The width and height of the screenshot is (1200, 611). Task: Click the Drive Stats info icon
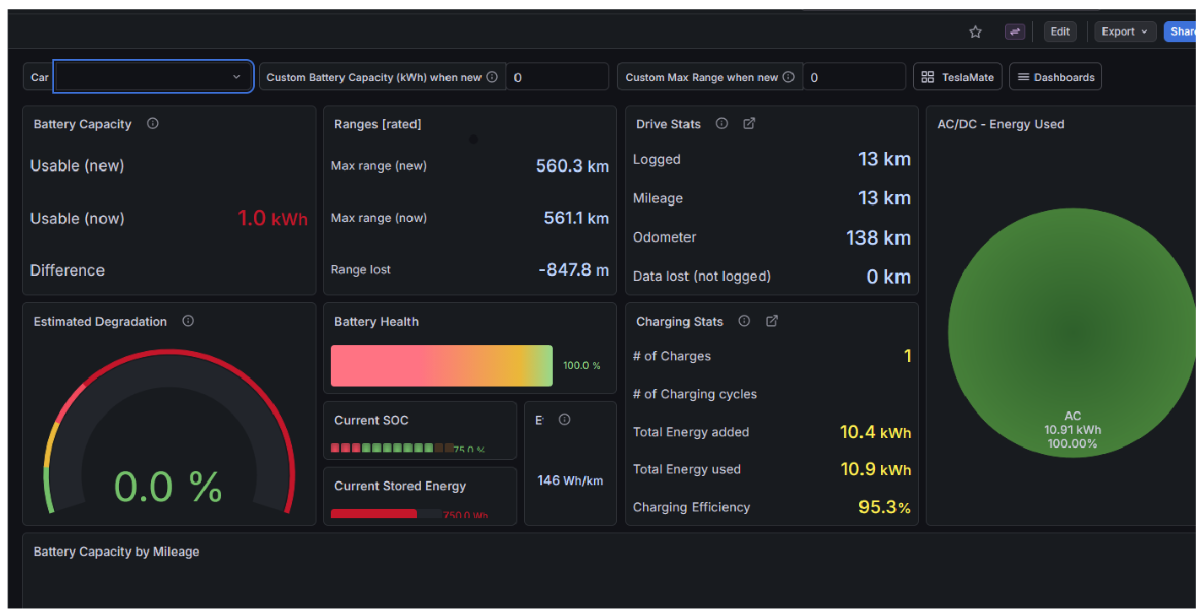[722, 124]
